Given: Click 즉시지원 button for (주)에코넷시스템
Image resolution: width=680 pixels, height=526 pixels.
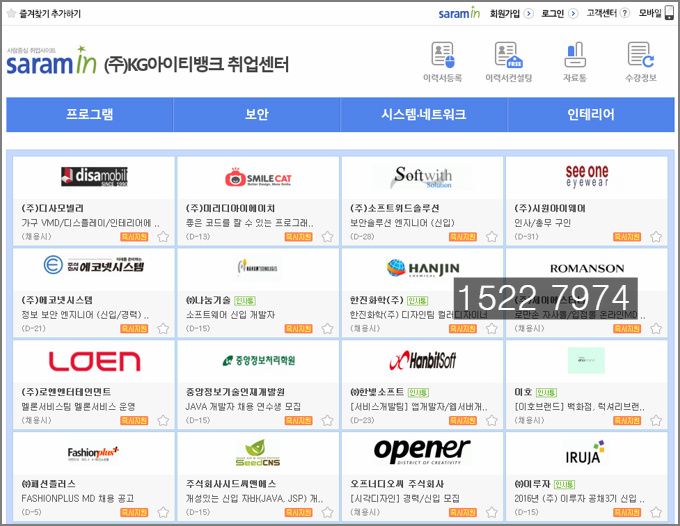Looking at the screenshot, I should pyautogui.click(x=134, y=329).
